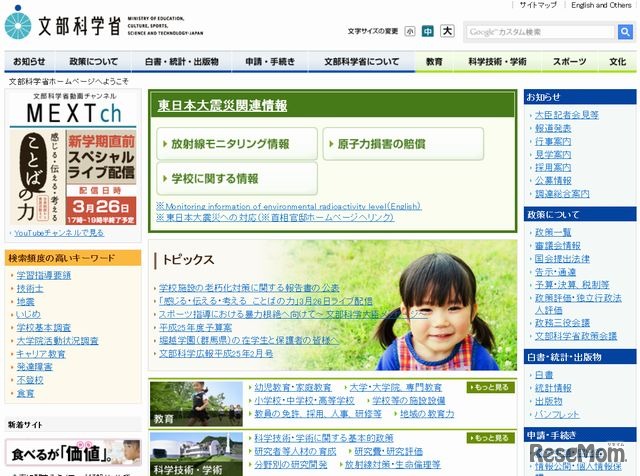The width and height of the screenshot is (640, 476).
Task: Click 学校に関する情報 button
Action: tap(237, 178)
